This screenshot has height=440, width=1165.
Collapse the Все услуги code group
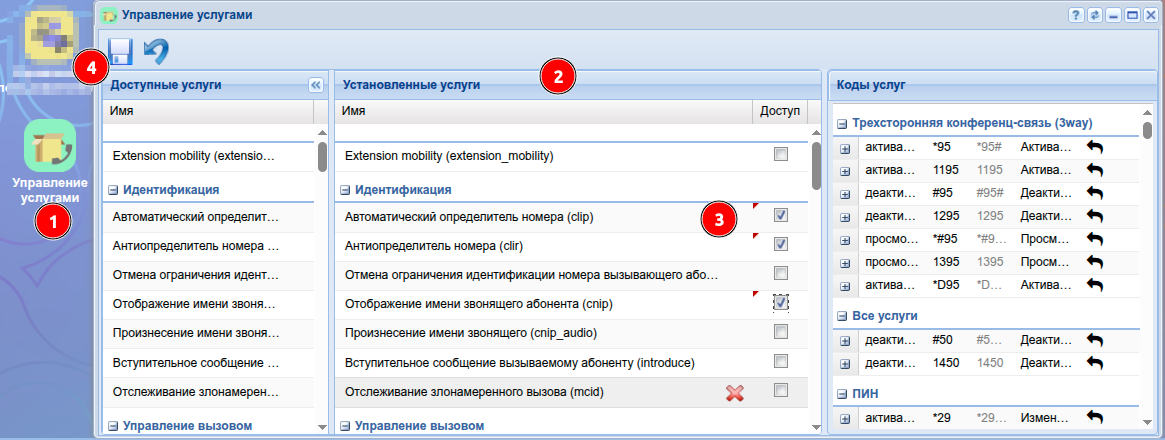(843, 316)
